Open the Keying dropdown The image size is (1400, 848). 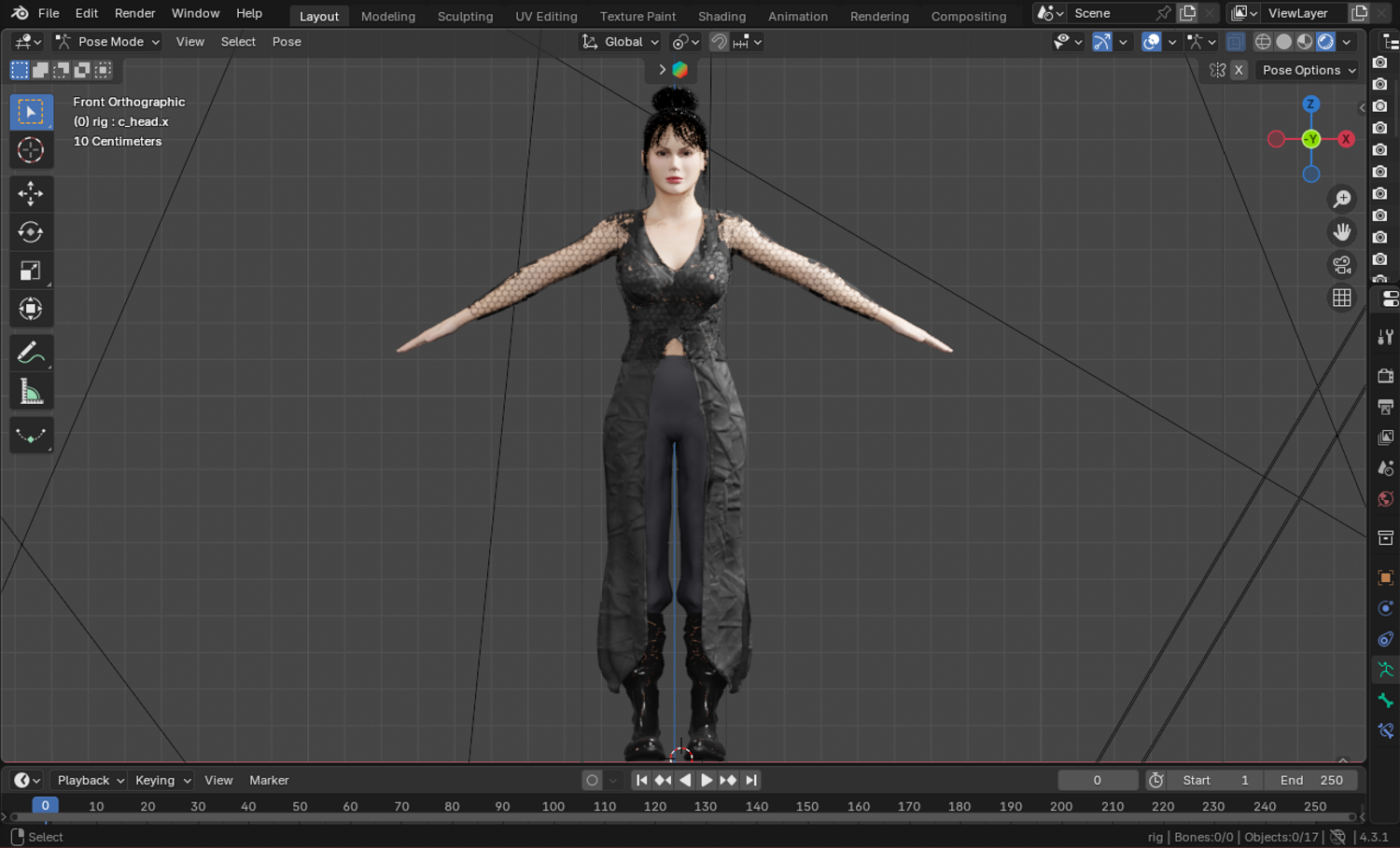[162, 780]
